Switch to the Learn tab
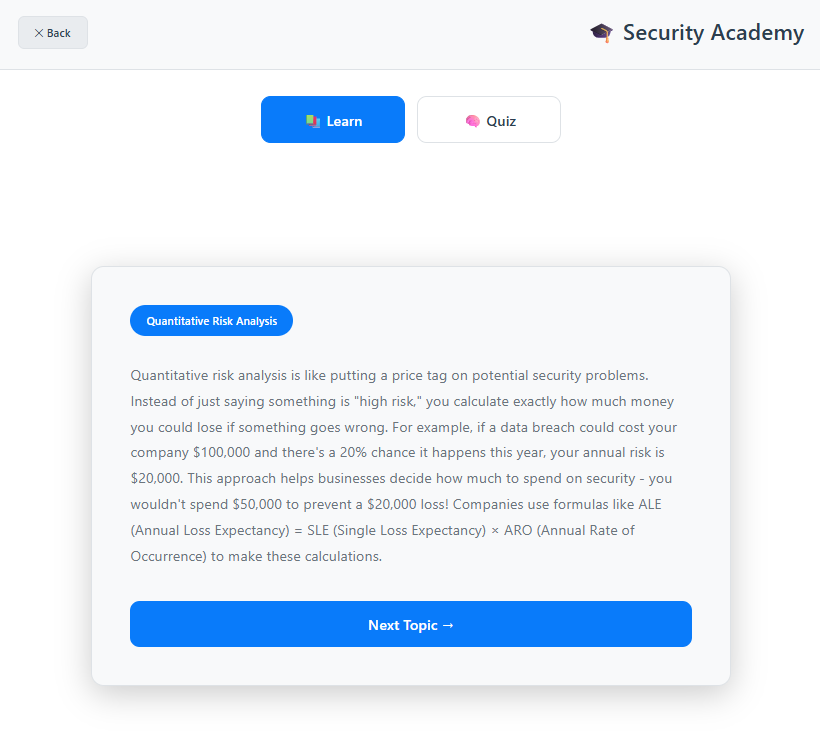820x751 pixels. point(333,120)
